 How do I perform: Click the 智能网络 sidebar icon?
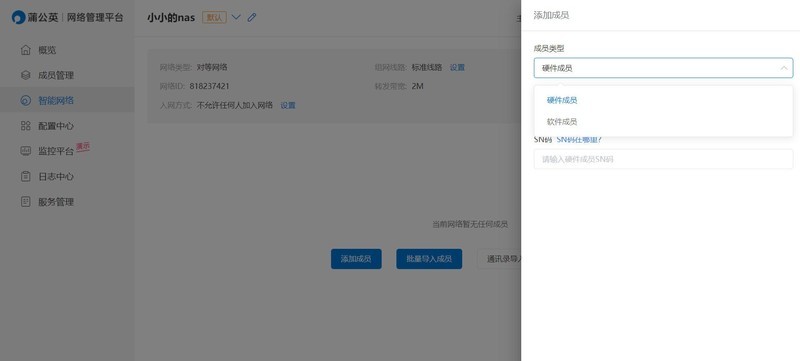click(26, 100)
